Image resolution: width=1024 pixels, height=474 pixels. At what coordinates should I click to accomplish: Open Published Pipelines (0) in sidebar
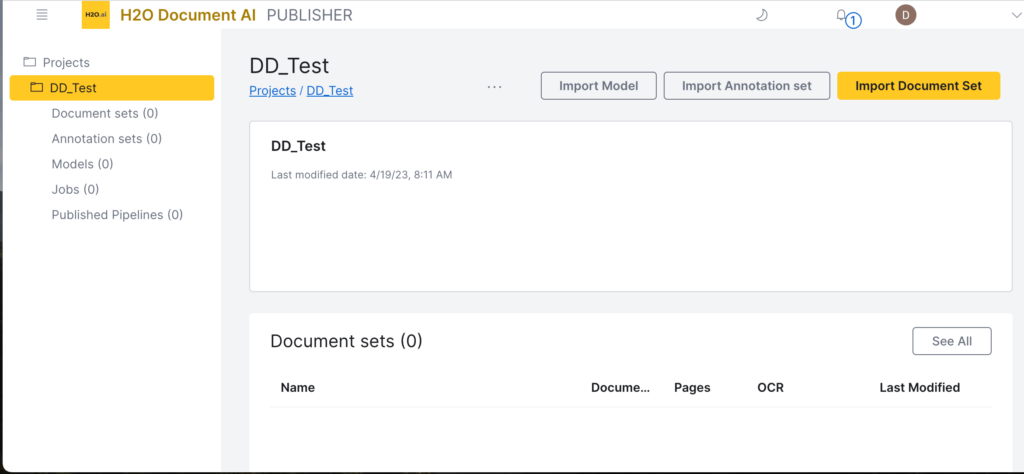tap(117, 215)
